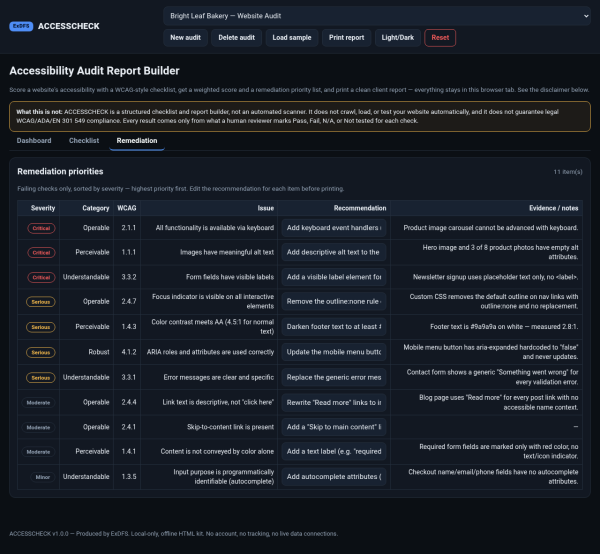Toggle Light/Dark theme

click(398, 38)
